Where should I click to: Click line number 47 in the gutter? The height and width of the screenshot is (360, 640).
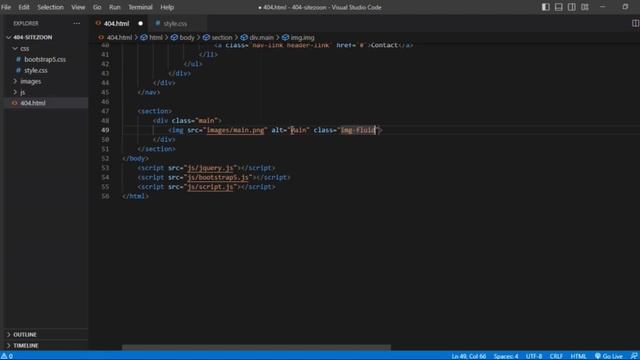105,111
